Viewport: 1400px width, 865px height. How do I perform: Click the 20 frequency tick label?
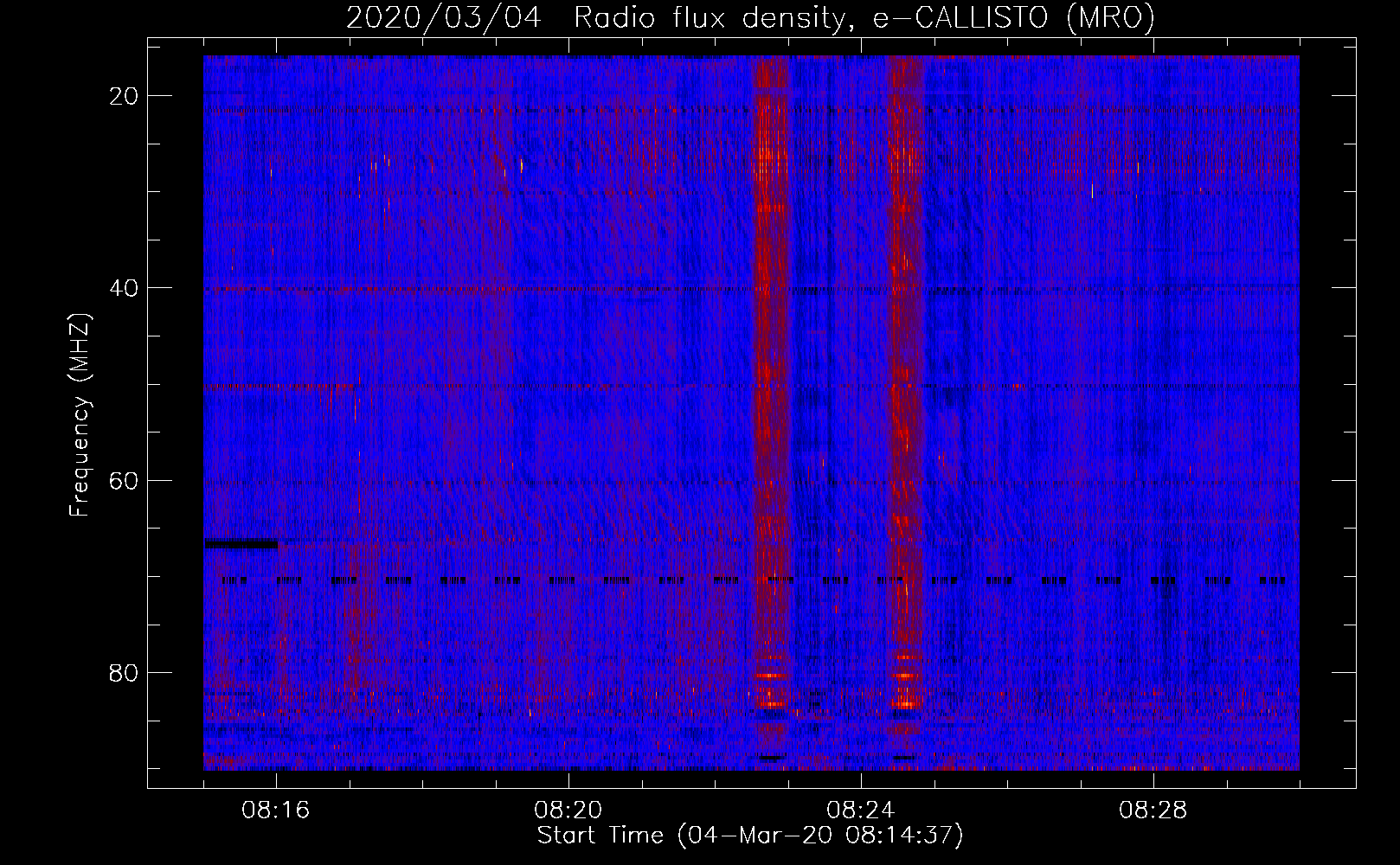coord(125,96)
